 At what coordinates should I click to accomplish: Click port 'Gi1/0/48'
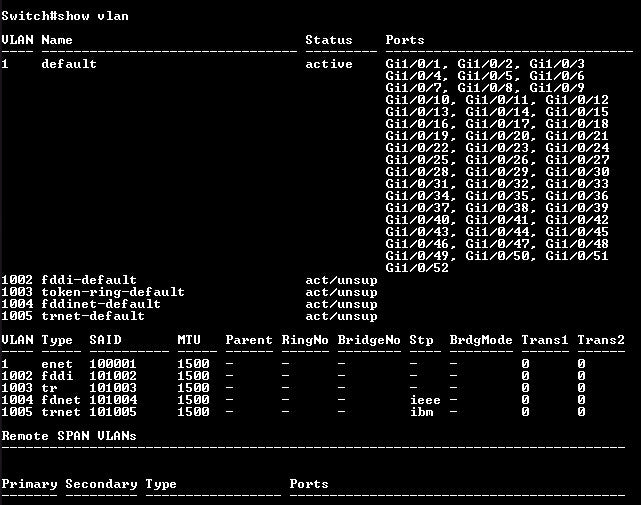[577, 244]
